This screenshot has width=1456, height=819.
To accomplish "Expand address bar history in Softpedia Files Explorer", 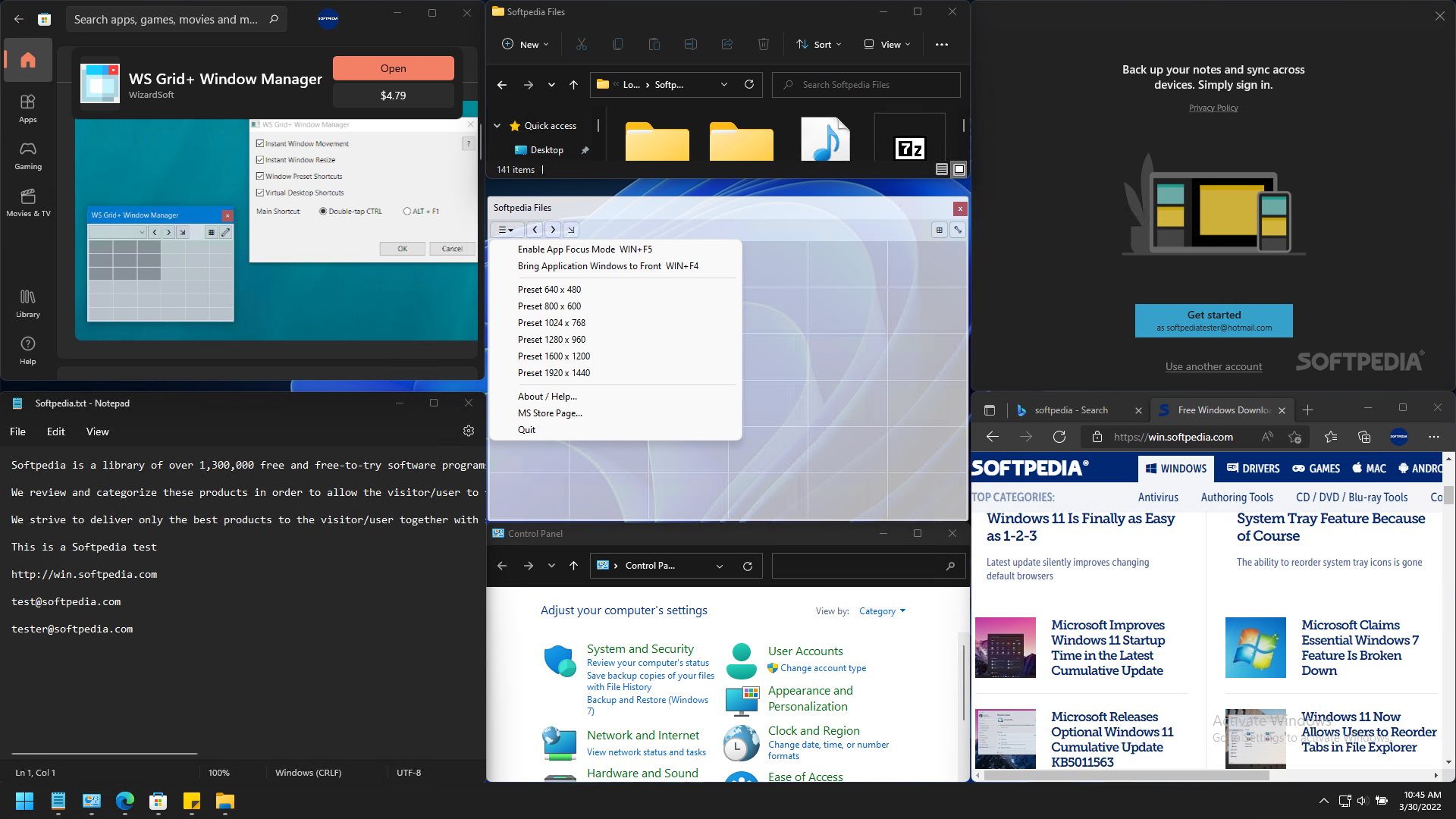I will click(x=724, y=85).
